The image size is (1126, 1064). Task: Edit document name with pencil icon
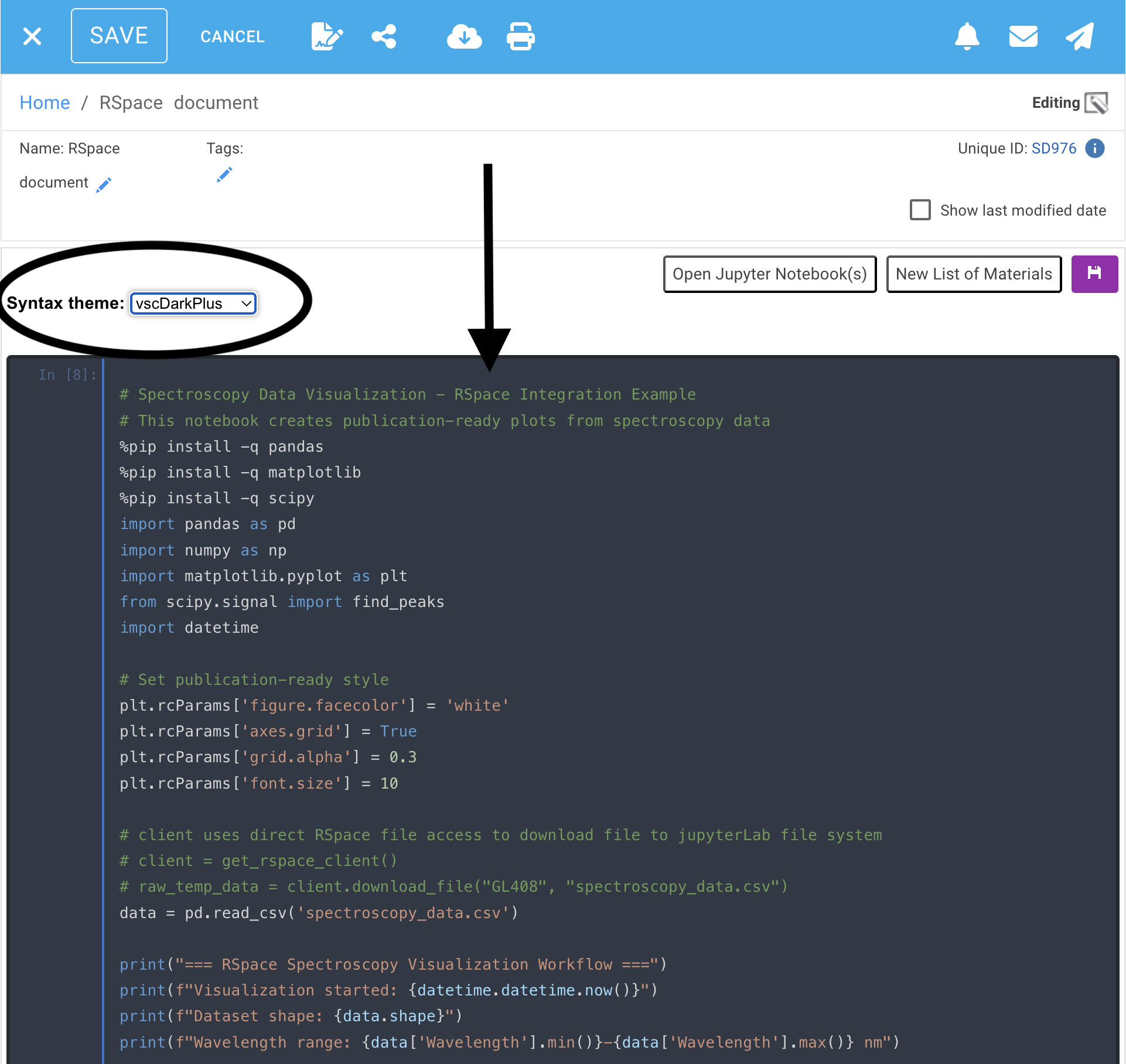pos(104,185)
